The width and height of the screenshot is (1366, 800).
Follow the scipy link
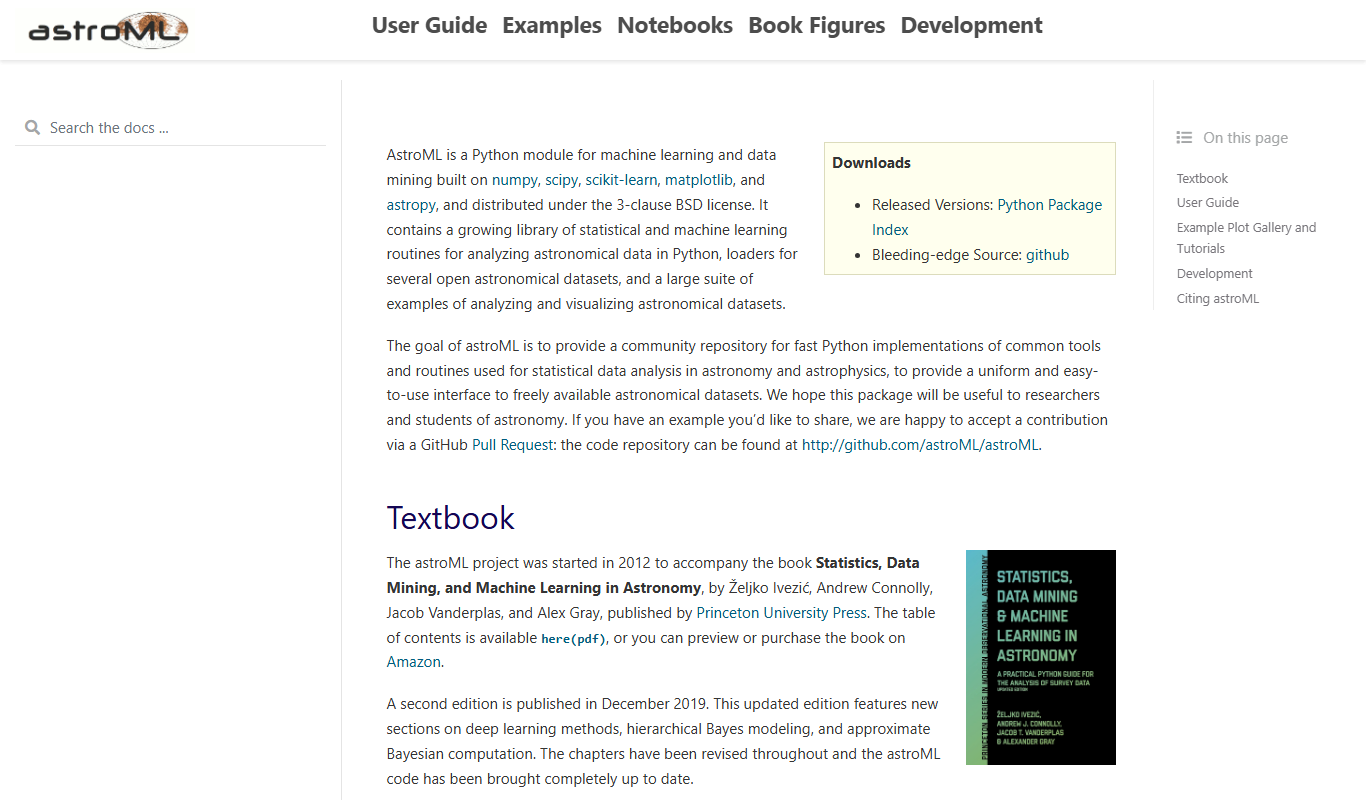[x=561, y=180]
